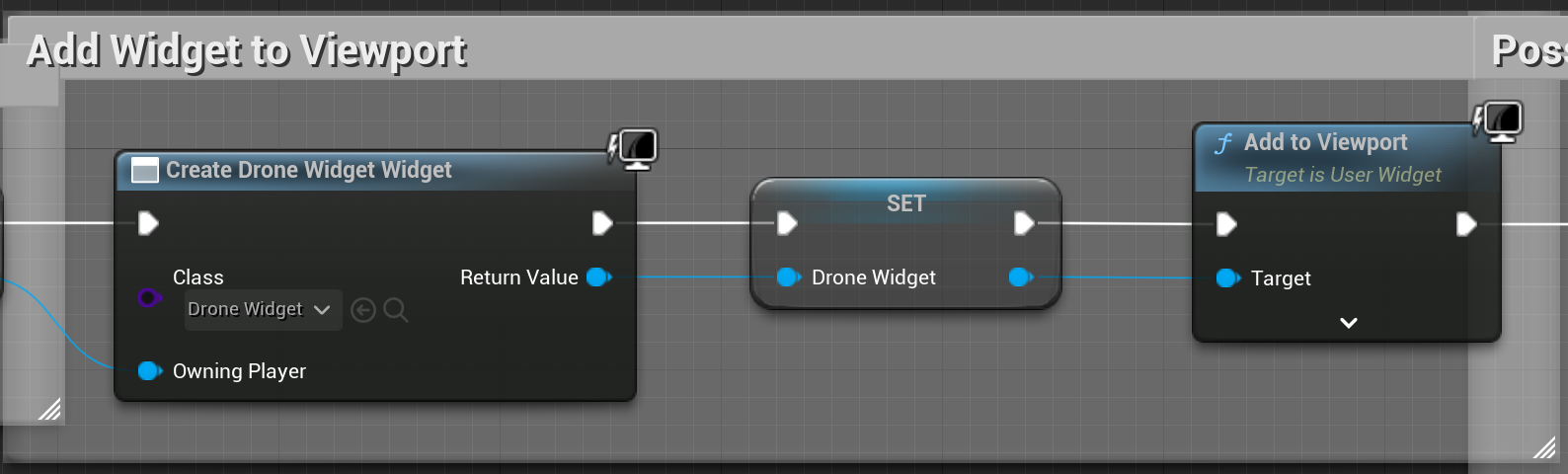This screenshot has width=1568, height=474.
Task: Click the comment box resize handle at bottom right
Action: pos(1544,448)
